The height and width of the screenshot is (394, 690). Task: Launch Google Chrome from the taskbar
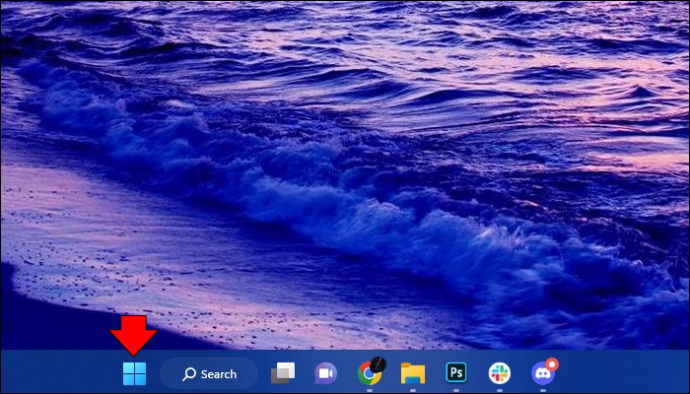[x=369, y=373]
